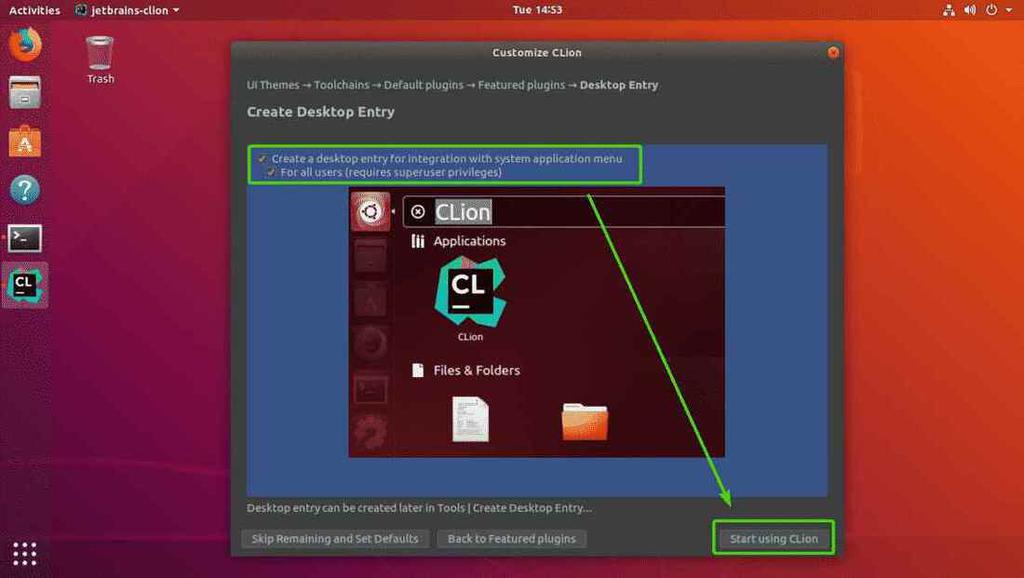
Task: Toggle 'Create a desktop entry' checkbox
Action: (x=263, y=159)
